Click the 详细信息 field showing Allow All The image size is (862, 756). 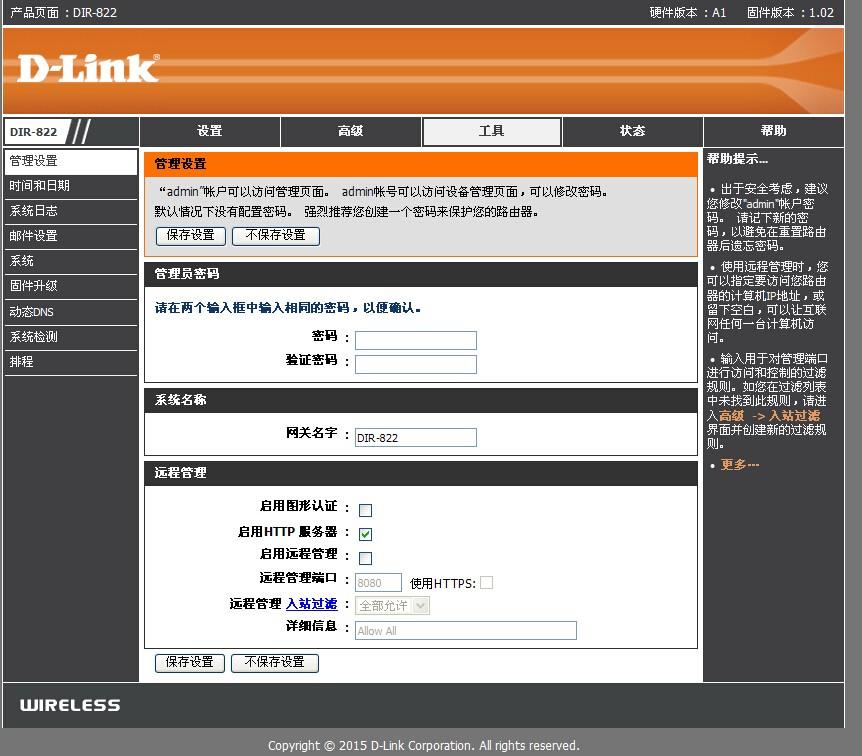(466, 631)
